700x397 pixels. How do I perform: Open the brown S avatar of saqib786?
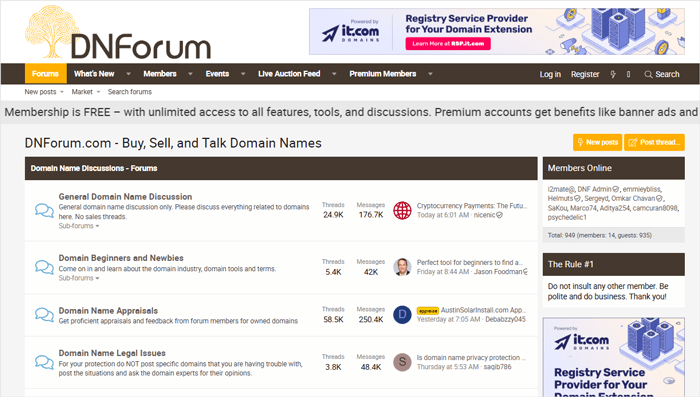click(x=402, y=362)
